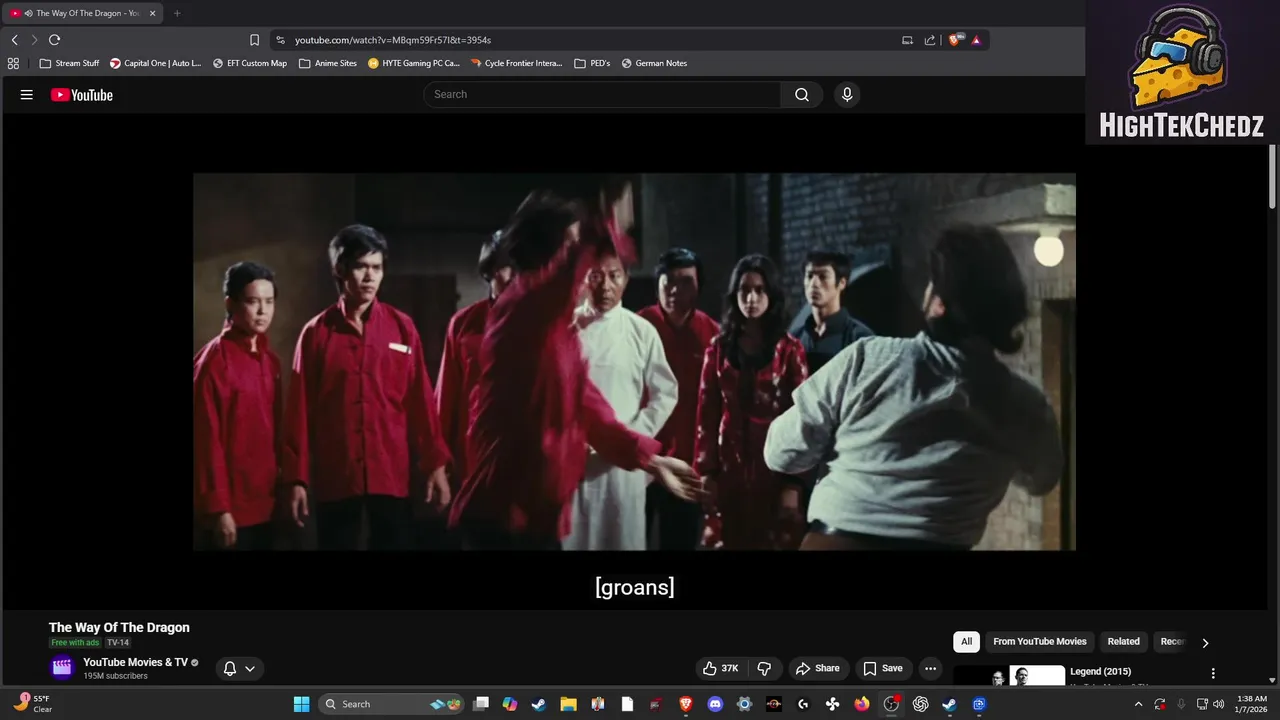This screenshot has height=720, width=1280.
Task: Click the "195M subscribers" text
Action: 115,676
